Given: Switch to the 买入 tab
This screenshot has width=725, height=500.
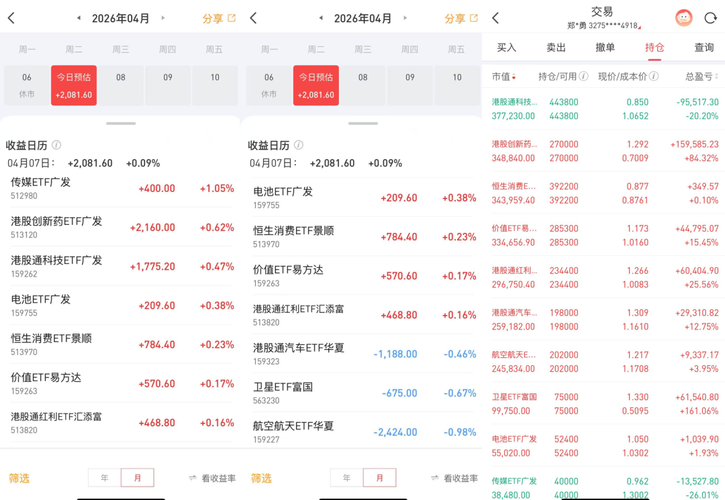Looking at the screenshot, I should point(506,47).
